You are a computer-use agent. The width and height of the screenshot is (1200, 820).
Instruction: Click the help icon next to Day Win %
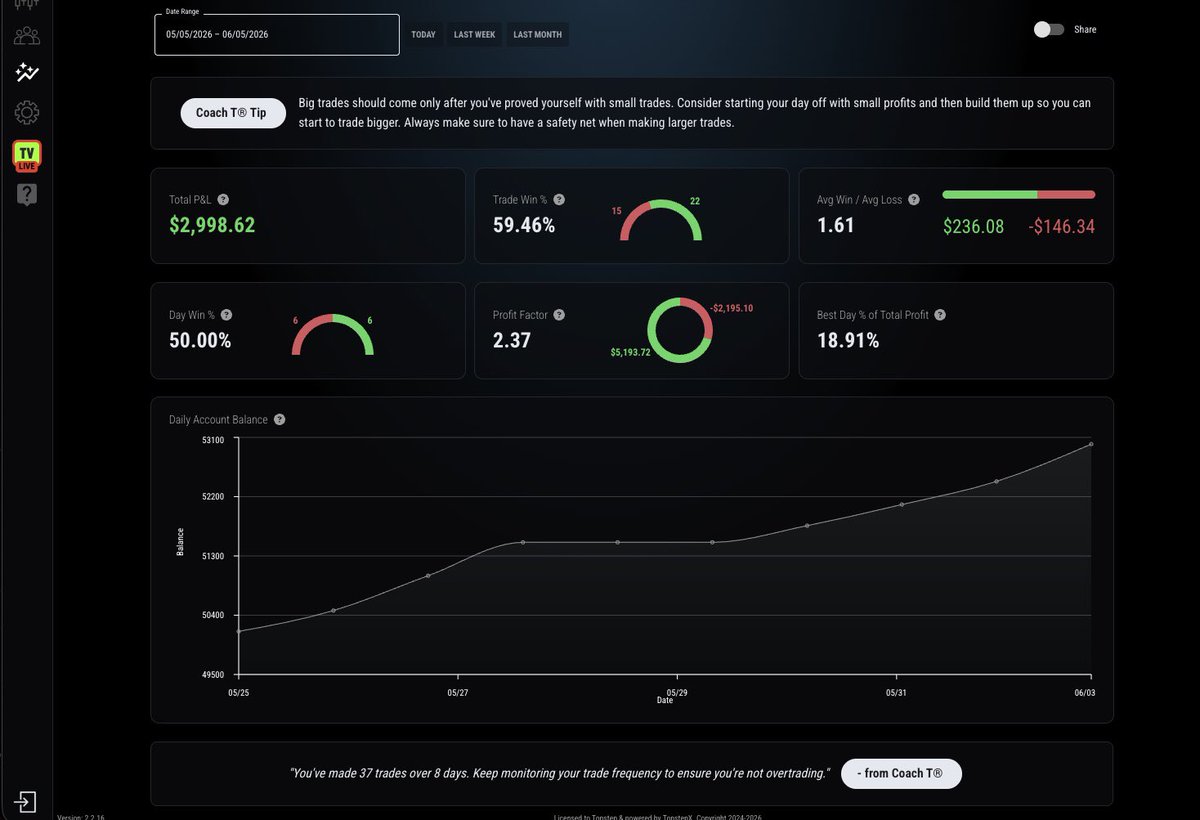coord(226,315)
